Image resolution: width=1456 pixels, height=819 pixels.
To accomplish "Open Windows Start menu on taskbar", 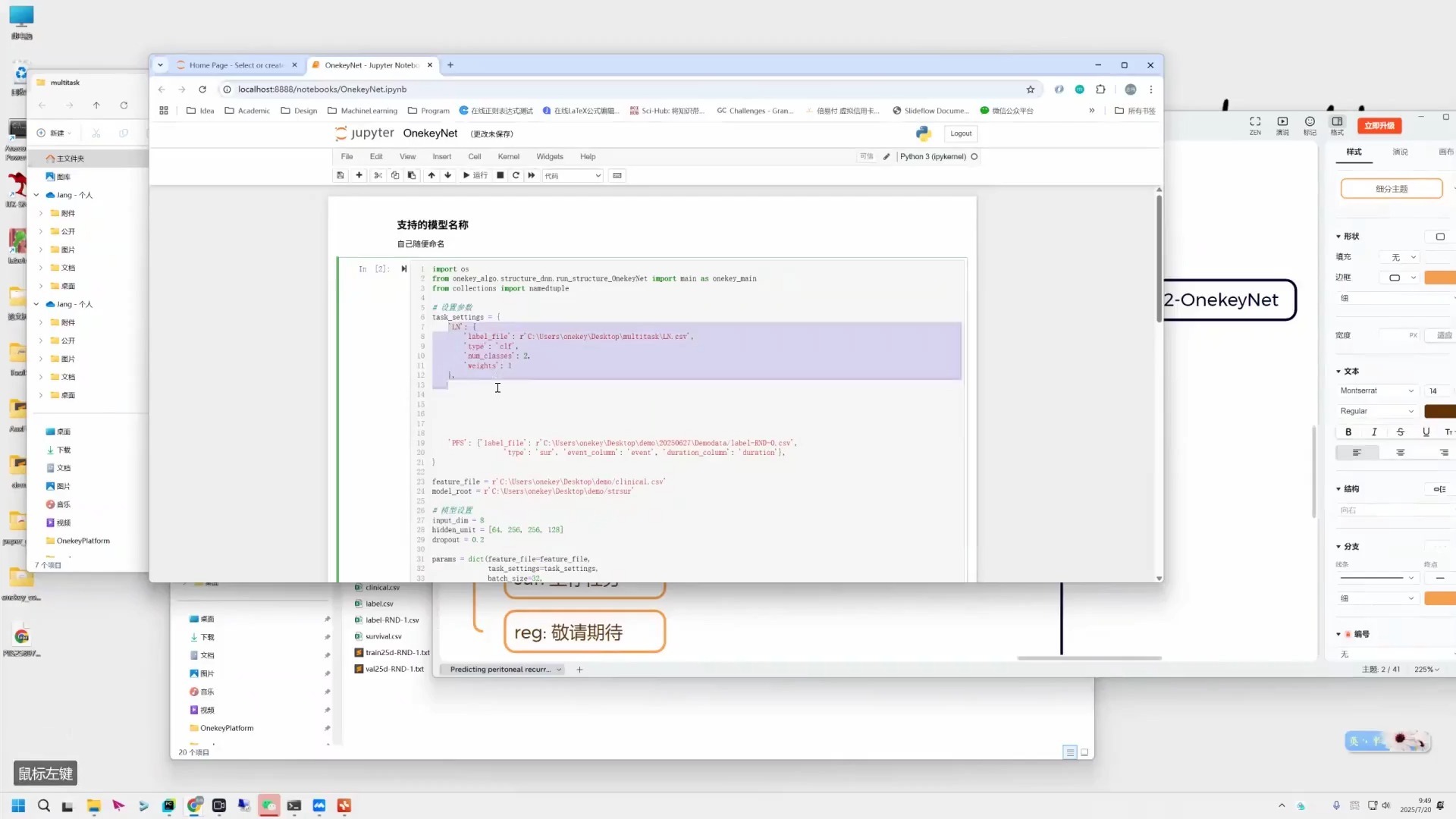I will (x=18, y=805).
